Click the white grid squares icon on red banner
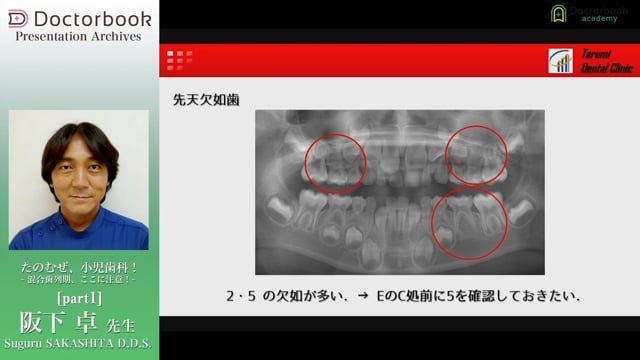Screen dimensions: 640x360 [180, 60]
